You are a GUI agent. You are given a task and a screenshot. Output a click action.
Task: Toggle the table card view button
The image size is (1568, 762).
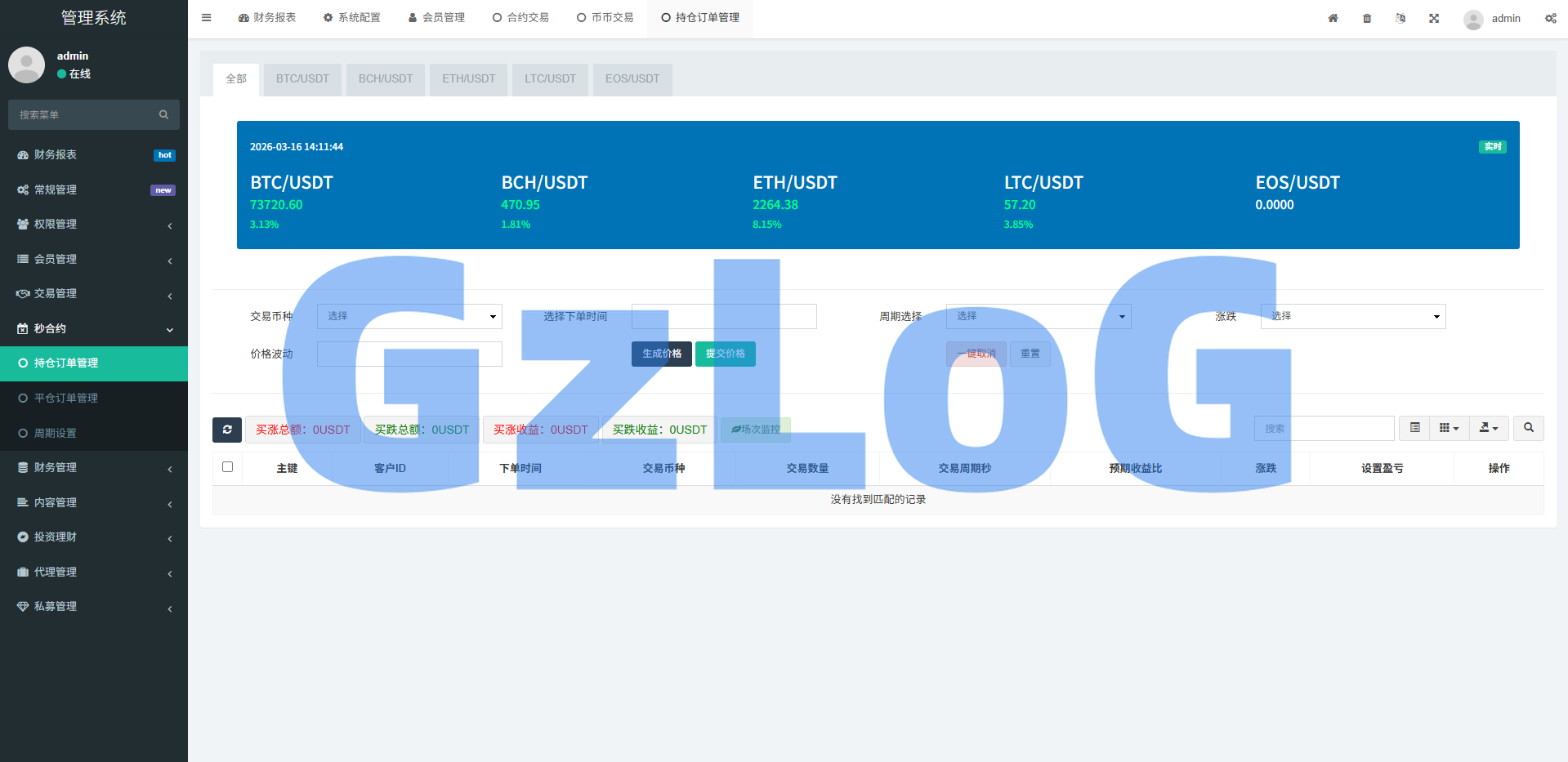(1414, 428)
